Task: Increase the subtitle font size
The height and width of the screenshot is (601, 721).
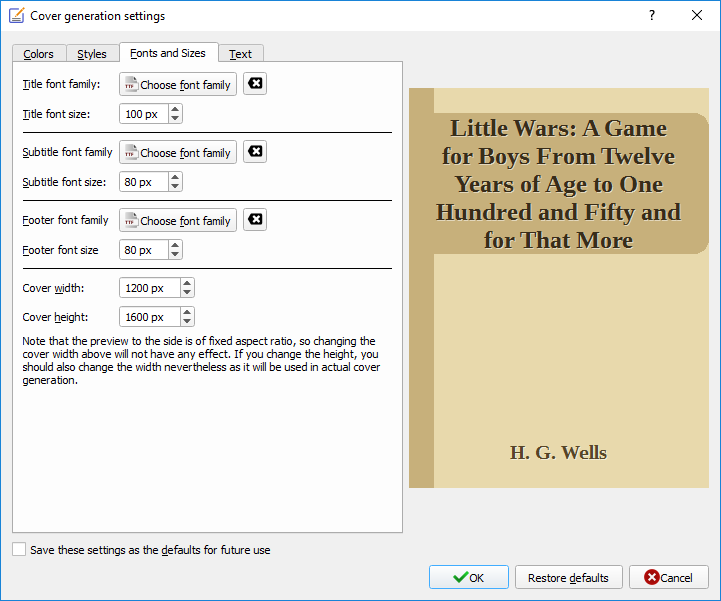Action: pyautogui.click(x=175, y=177)
